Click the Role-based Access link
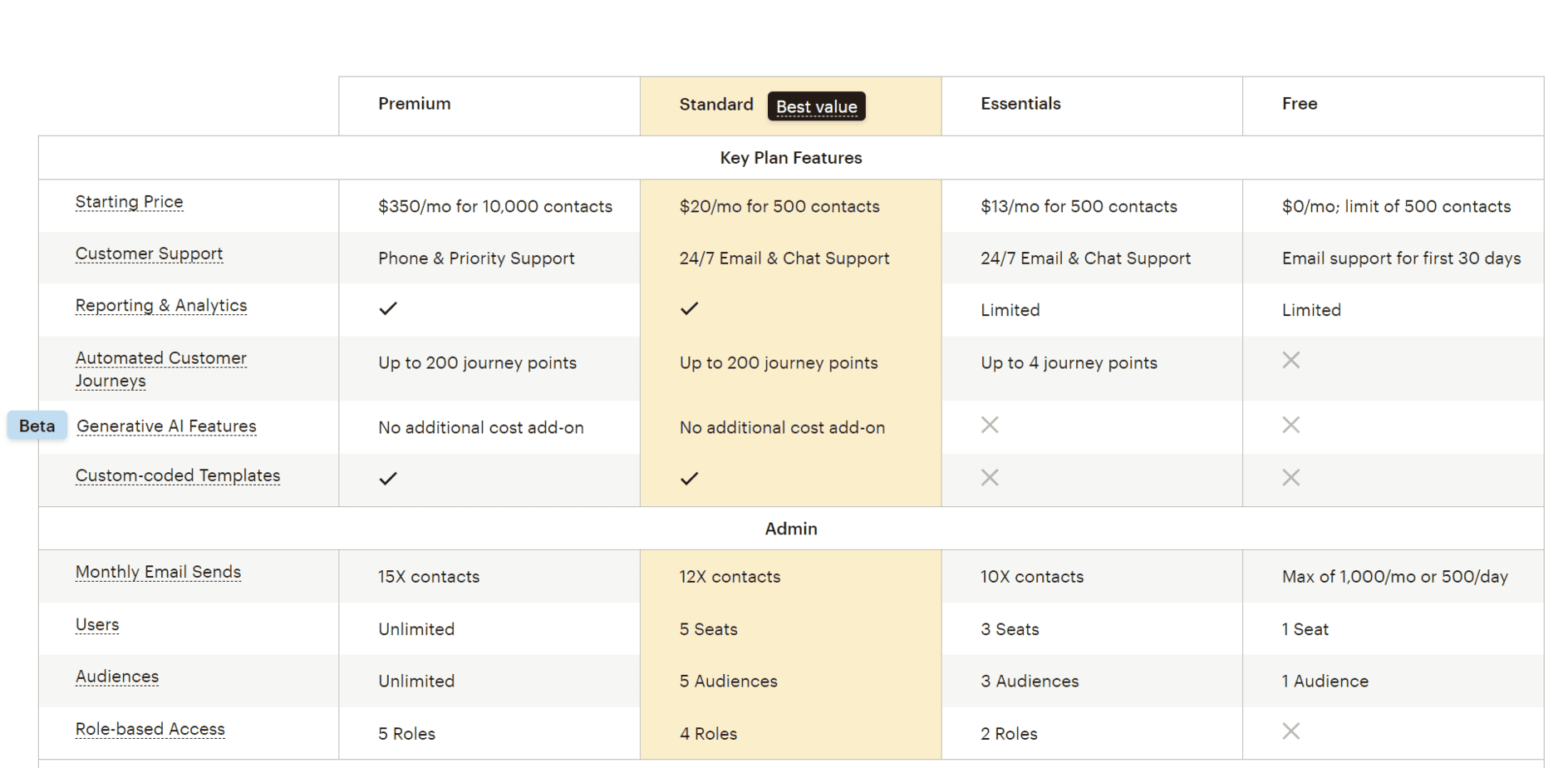The image size is (1568, 768). 150,729
